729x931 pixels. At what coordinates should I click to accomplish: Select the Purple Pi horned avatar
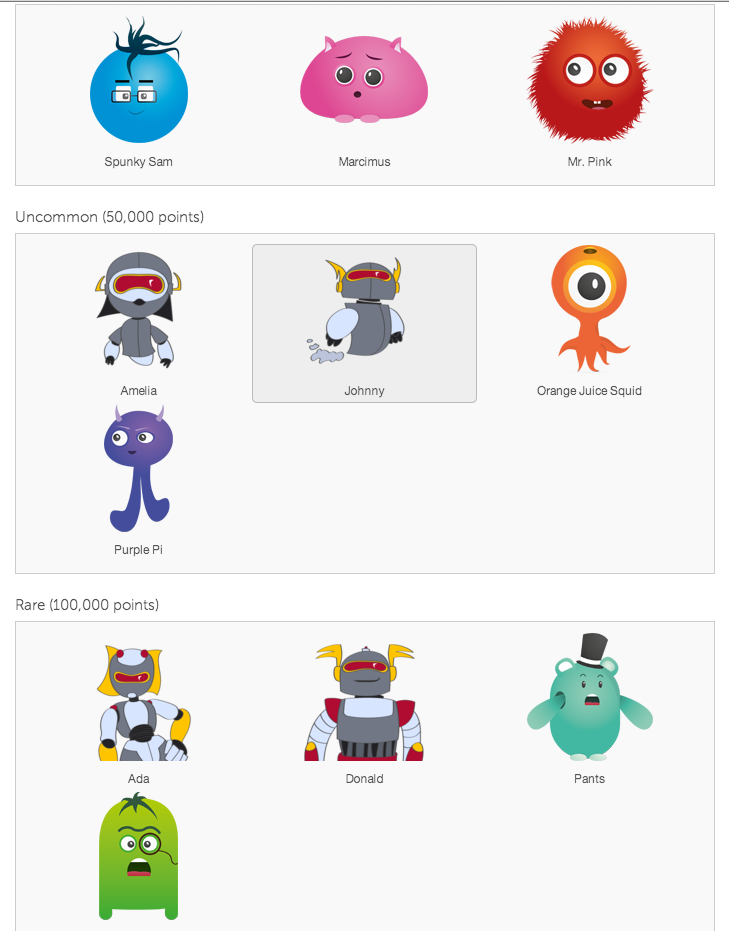pos(138,468)
